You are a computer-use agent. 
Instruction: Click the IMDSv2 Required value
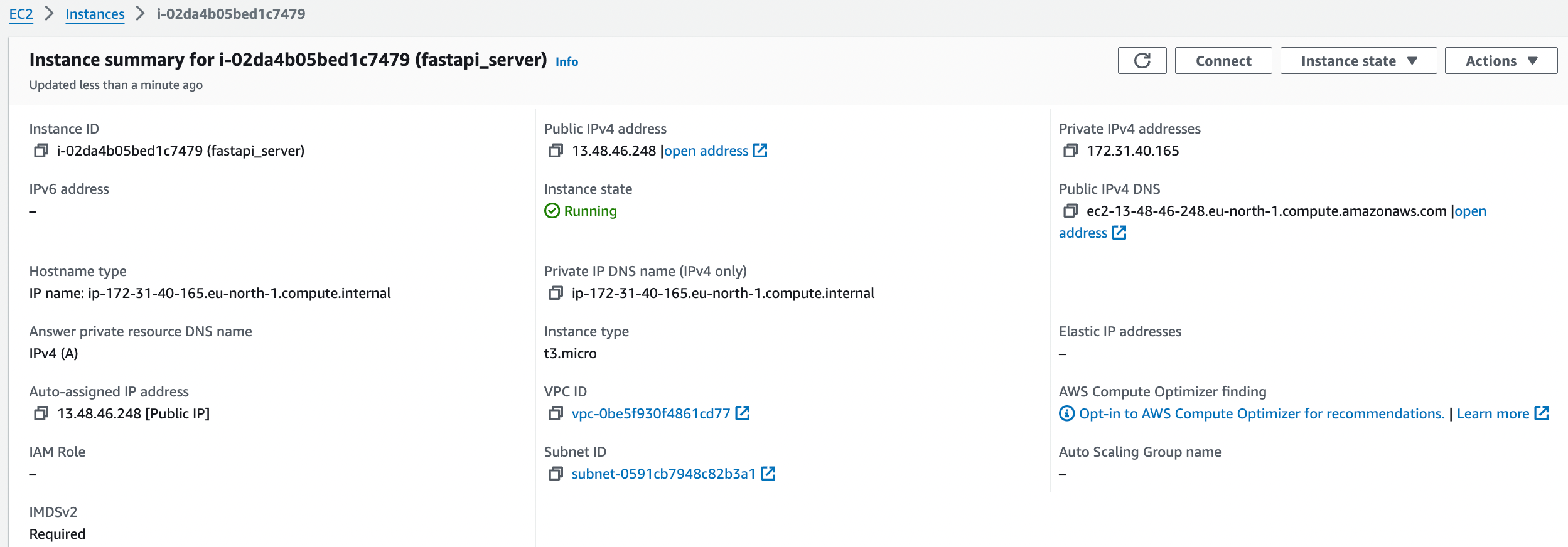point(57,534)
